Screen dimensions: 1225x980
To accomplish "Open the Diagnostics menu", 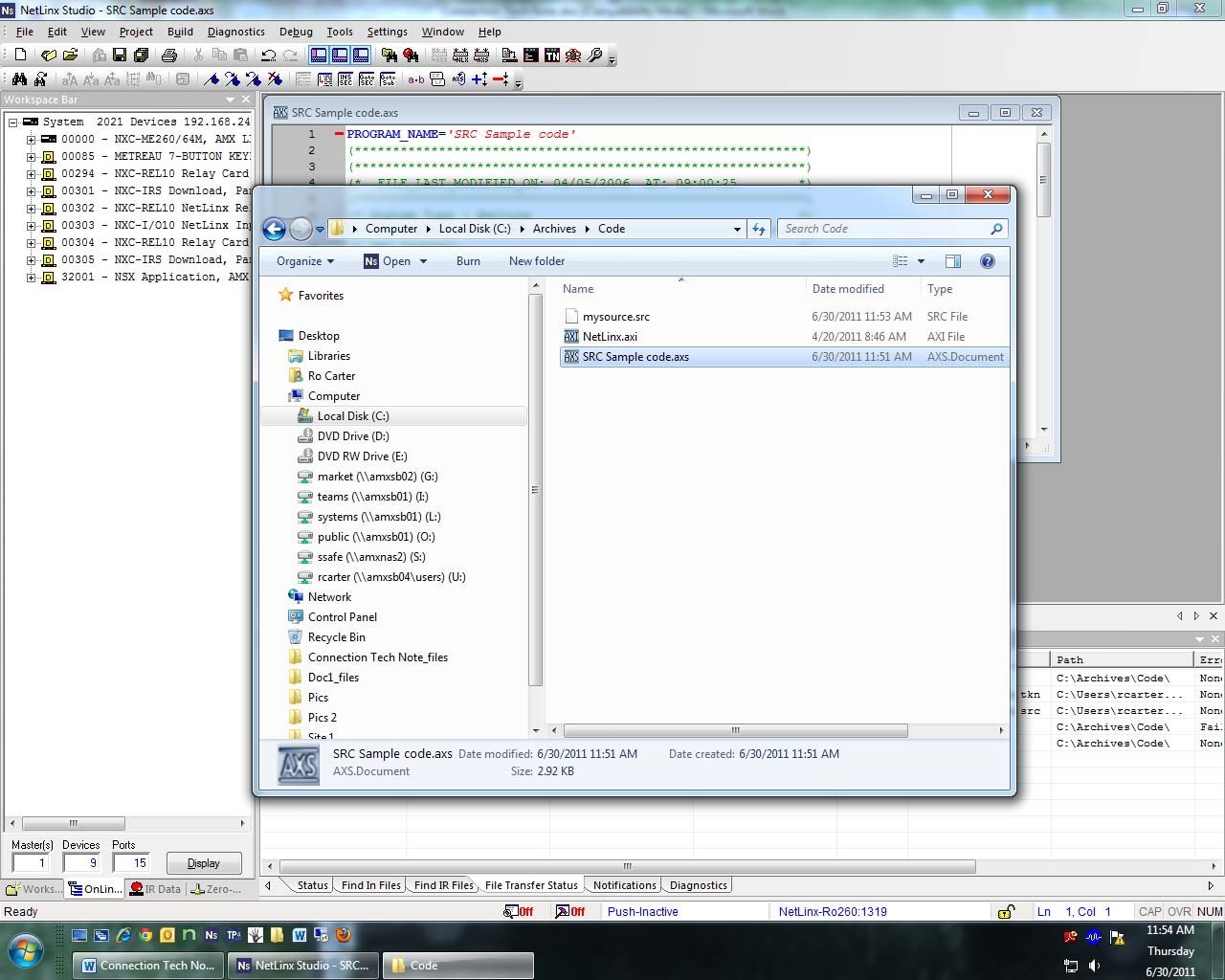I will point(235,32).
